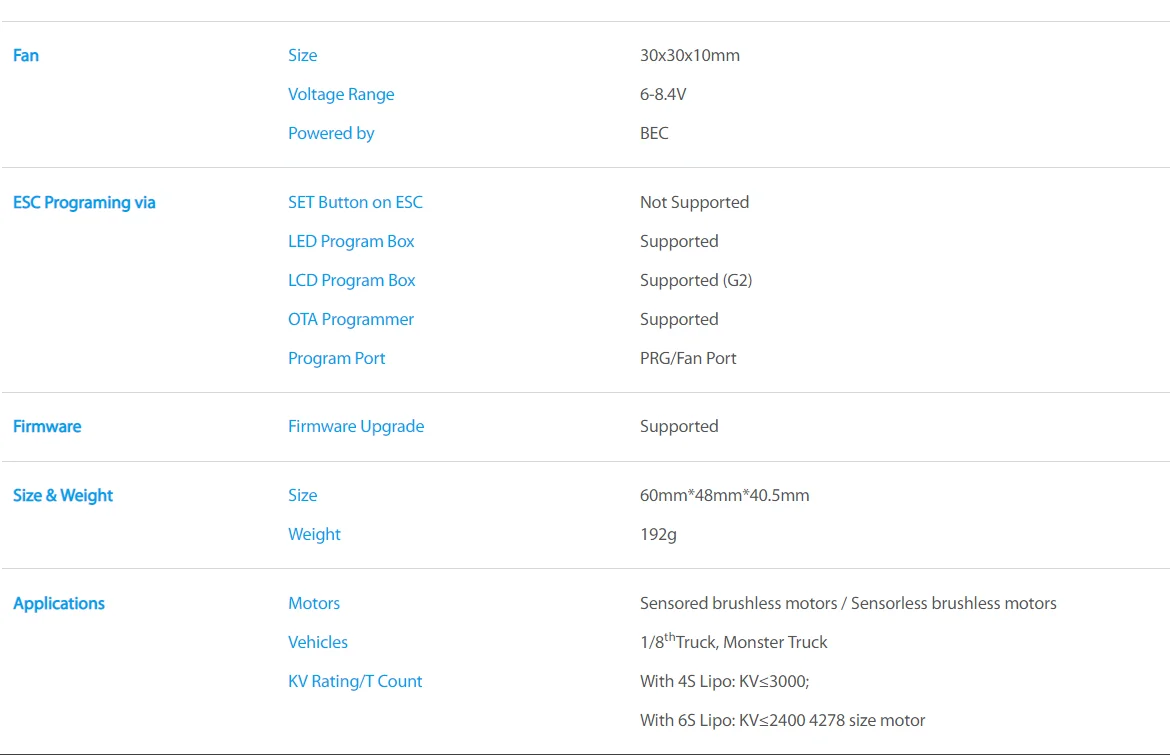Click the LED Program Box label

tap(351, 242)
